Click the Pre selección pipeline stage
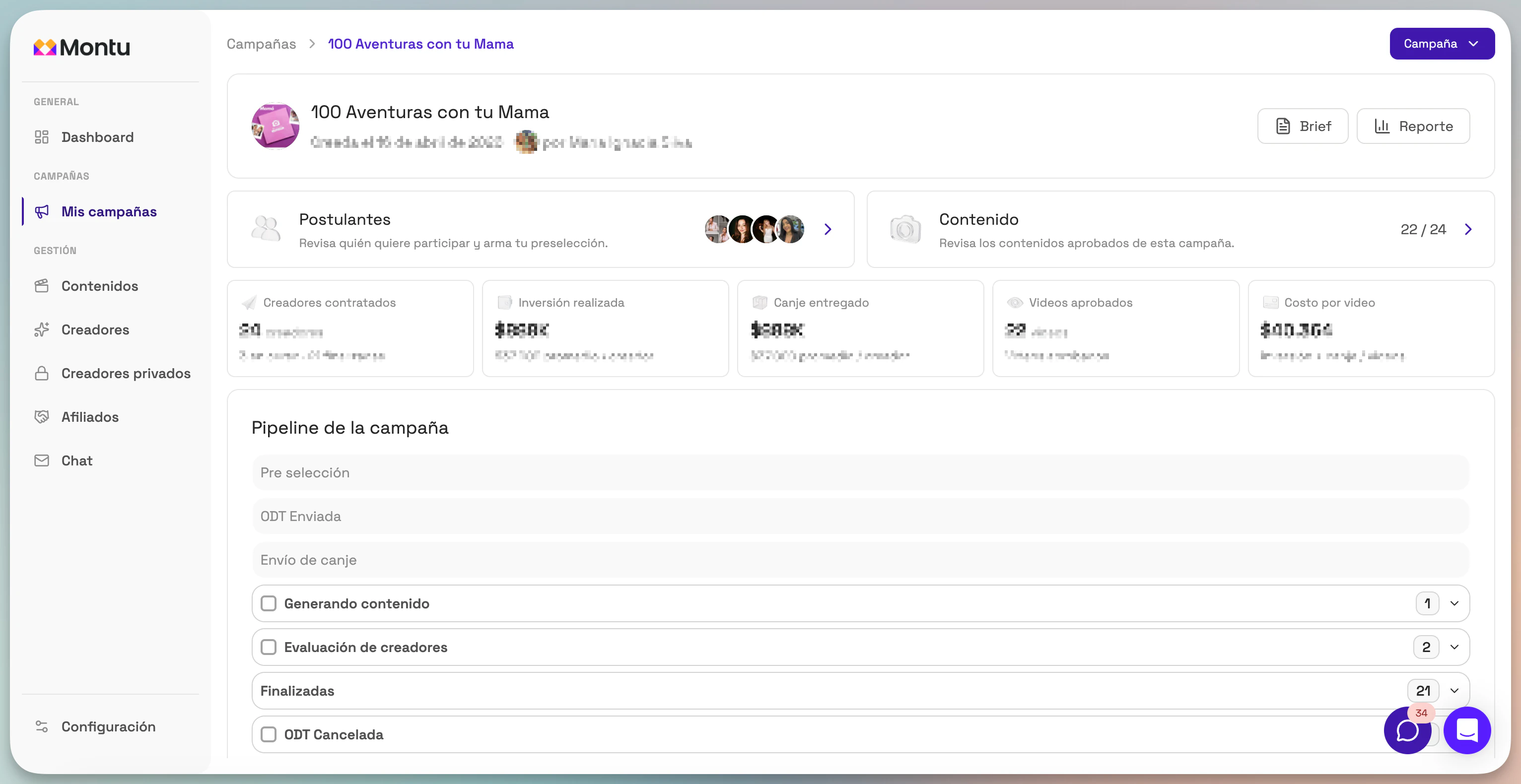 [860, 472]
